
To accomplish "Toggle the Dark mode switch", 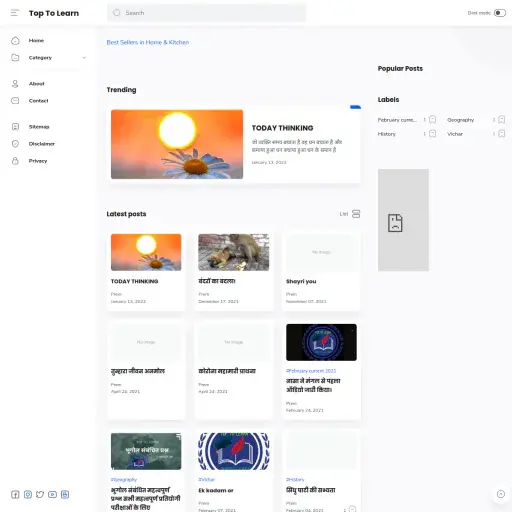I will pyautogui.click(x=500, y=13).
